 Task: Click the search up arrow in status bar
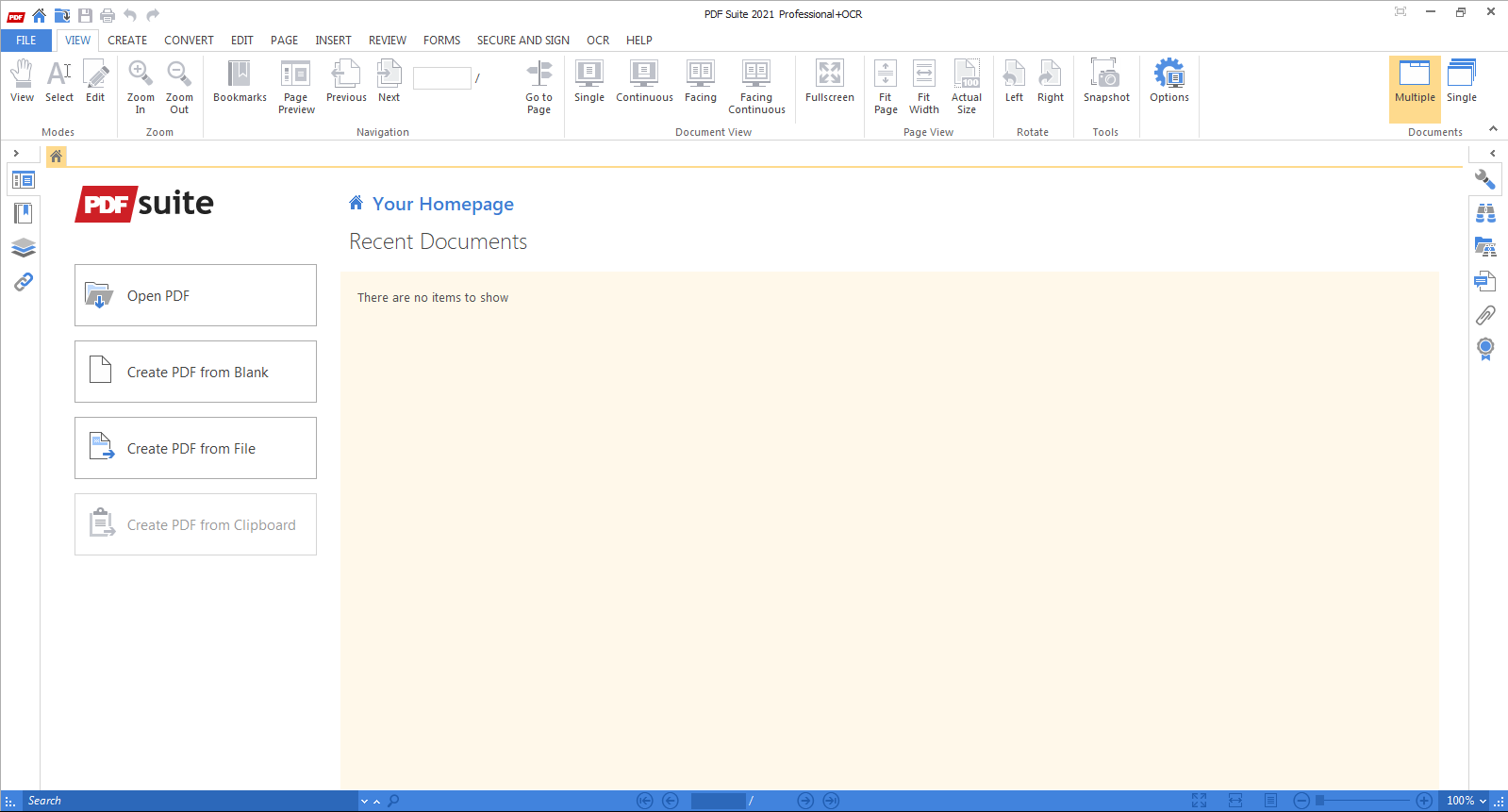click(x=376, y=802)
